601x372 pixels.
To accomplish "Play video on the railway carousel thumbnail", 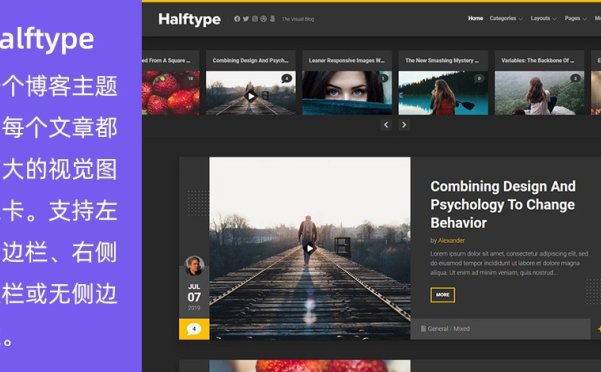I will [x=251, y=96].
